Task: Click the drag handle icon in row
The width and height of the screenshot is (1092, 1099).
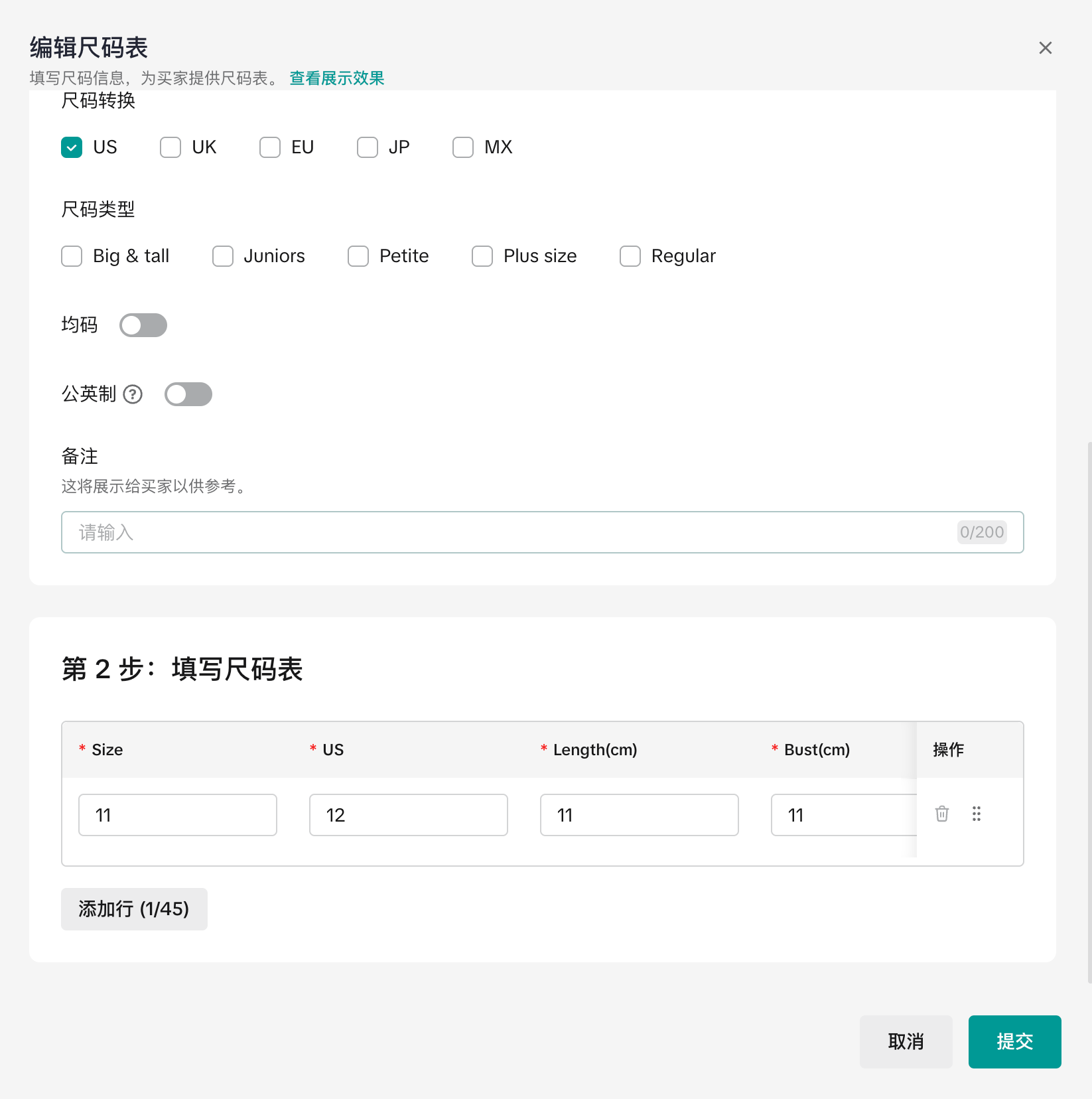Action: [976, 814]
